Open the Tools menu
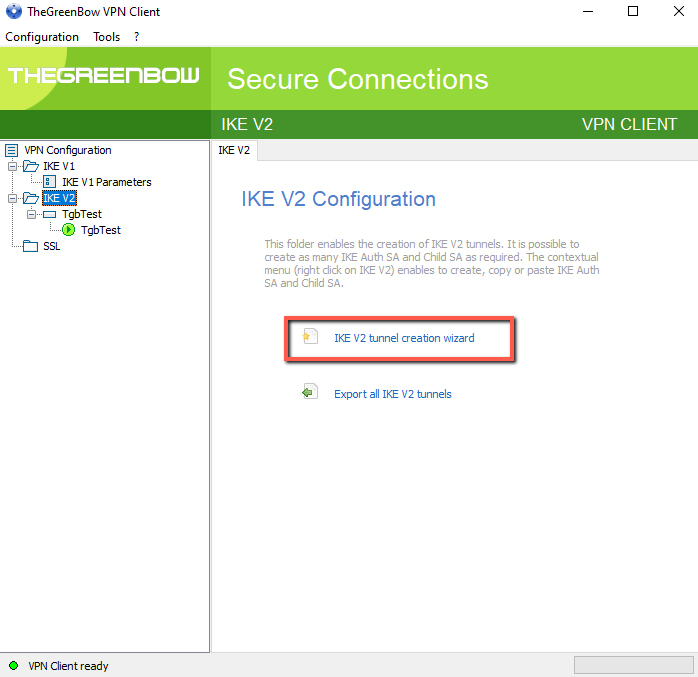The height and width of the screenshot is (677, 698). (106, 36)
